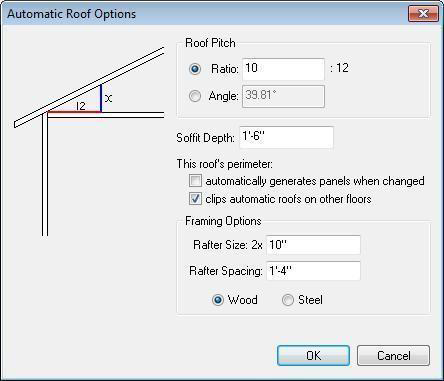Click the Ratio value input field
Viewport: 444px width, 381px height.
click(x=283, y=69)
